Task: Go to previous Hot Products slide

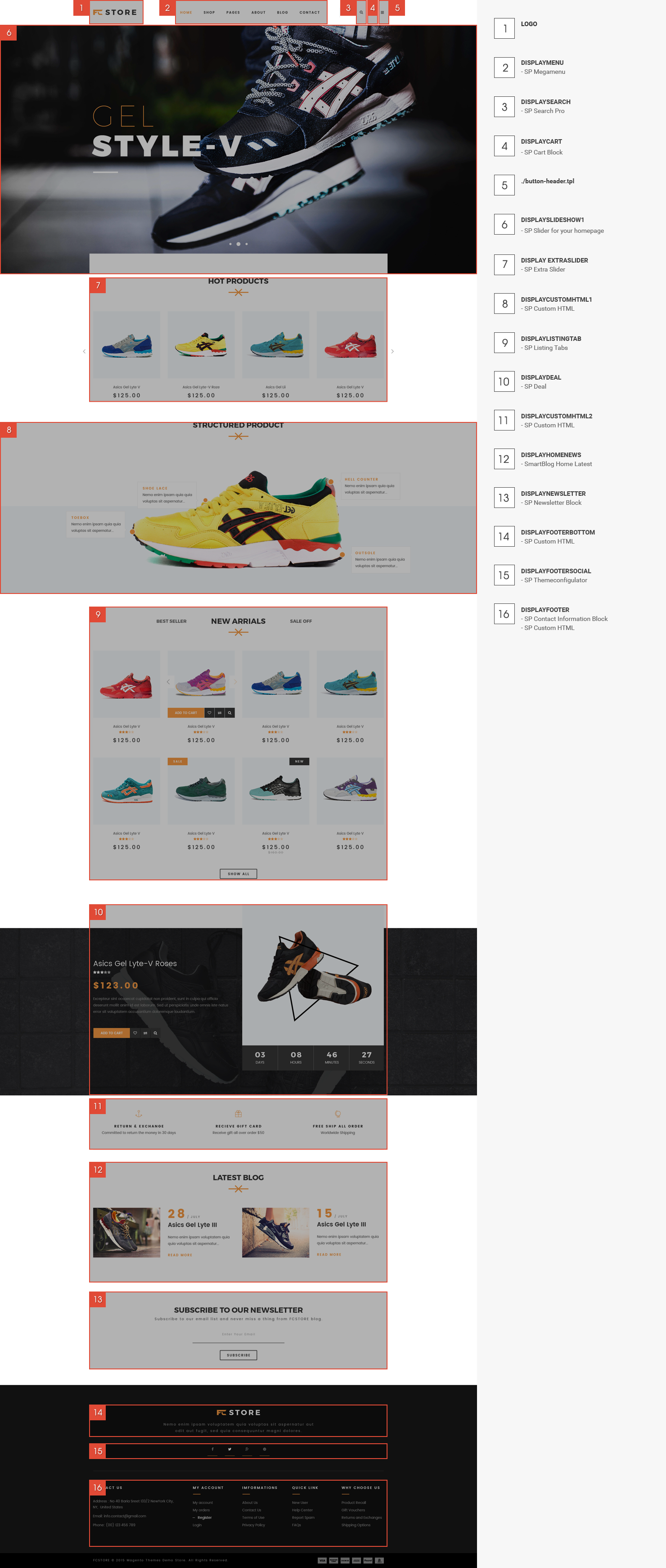Action: [x=84, y=351]
